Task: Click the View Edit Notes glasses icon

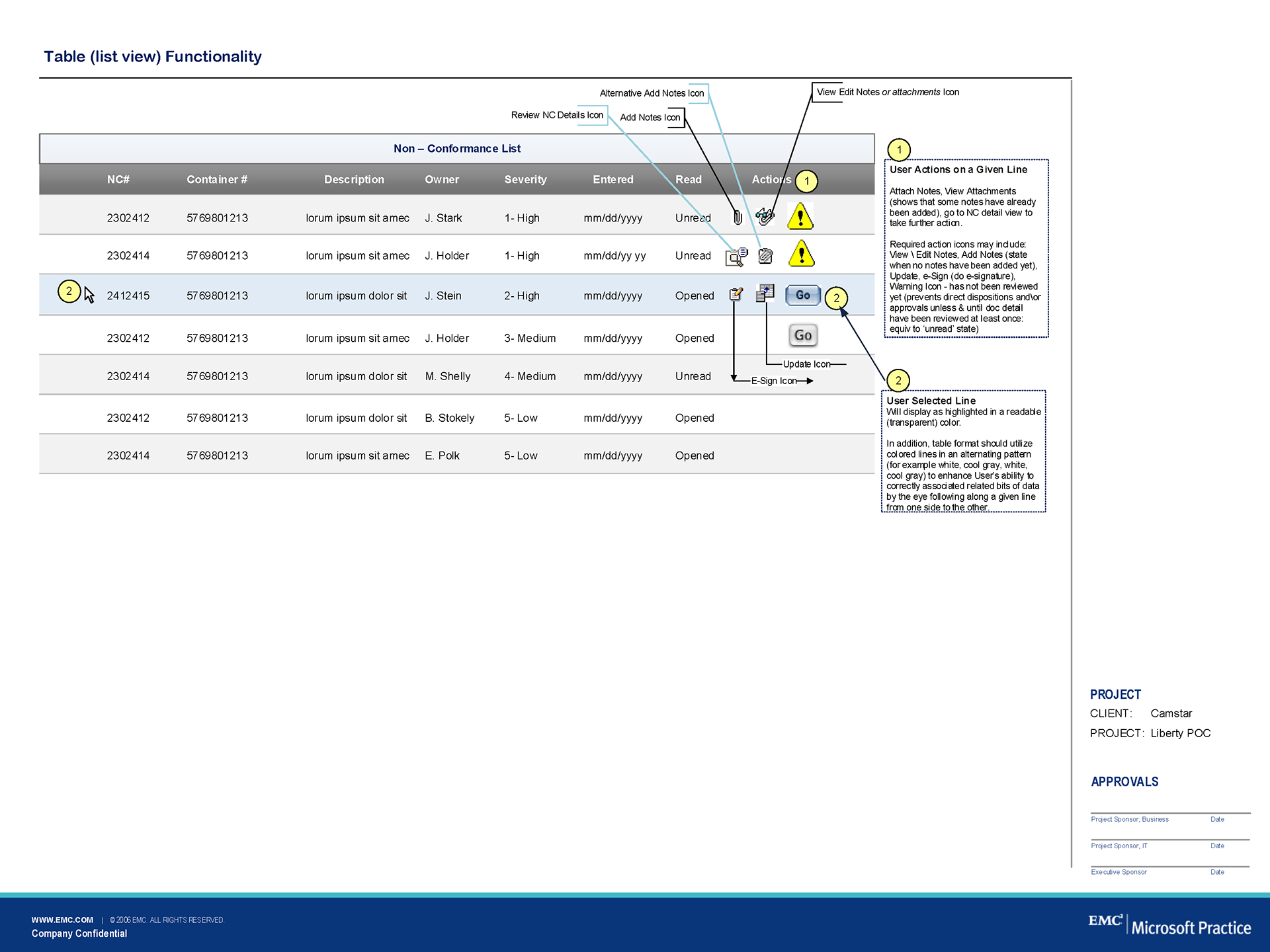Action: click(765, 216)
